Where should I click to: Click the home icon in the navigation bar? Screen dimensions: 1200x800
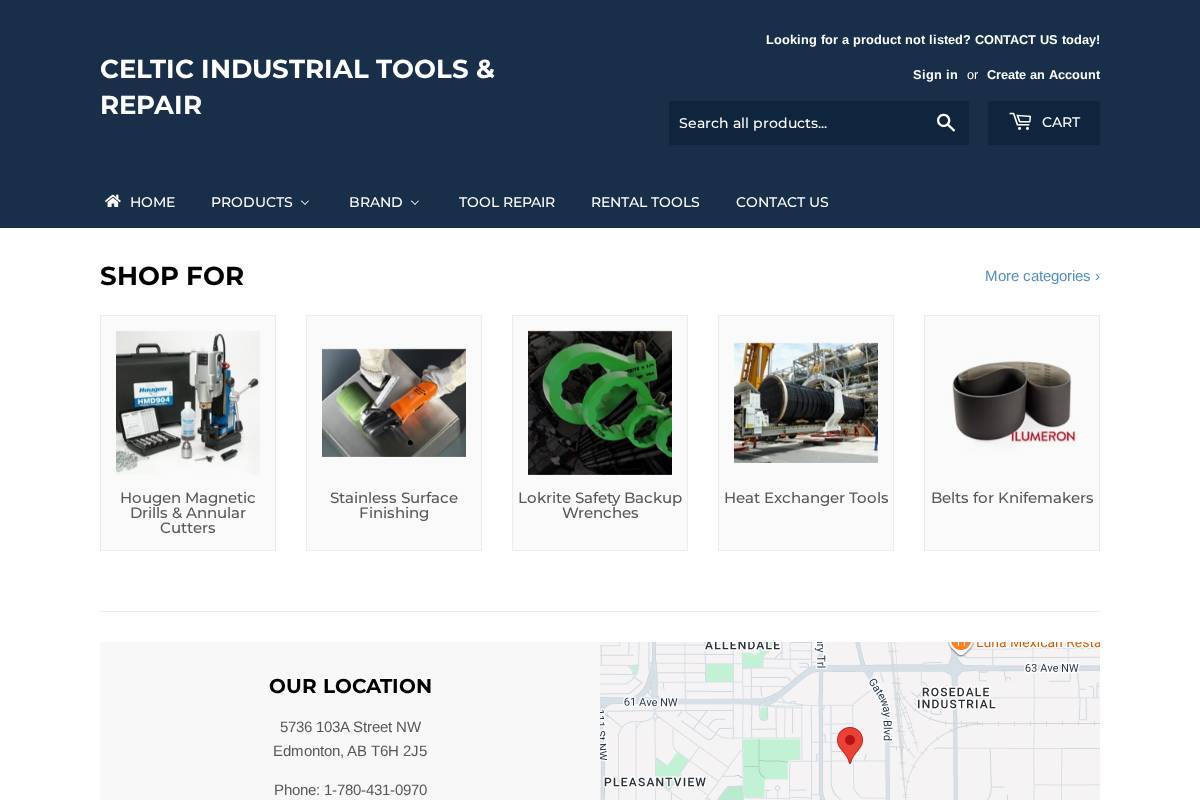pyautogui.click(x=113, y=201)
